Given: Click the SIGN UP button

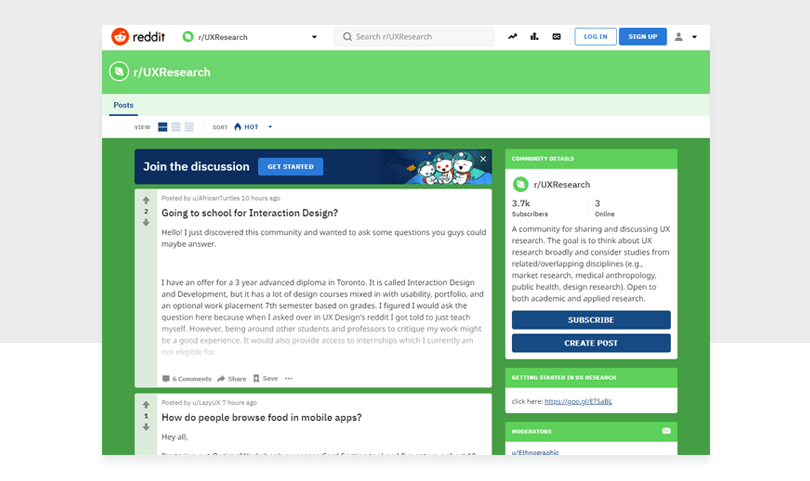Looking at the screenshot, I should tap(643, 37).
